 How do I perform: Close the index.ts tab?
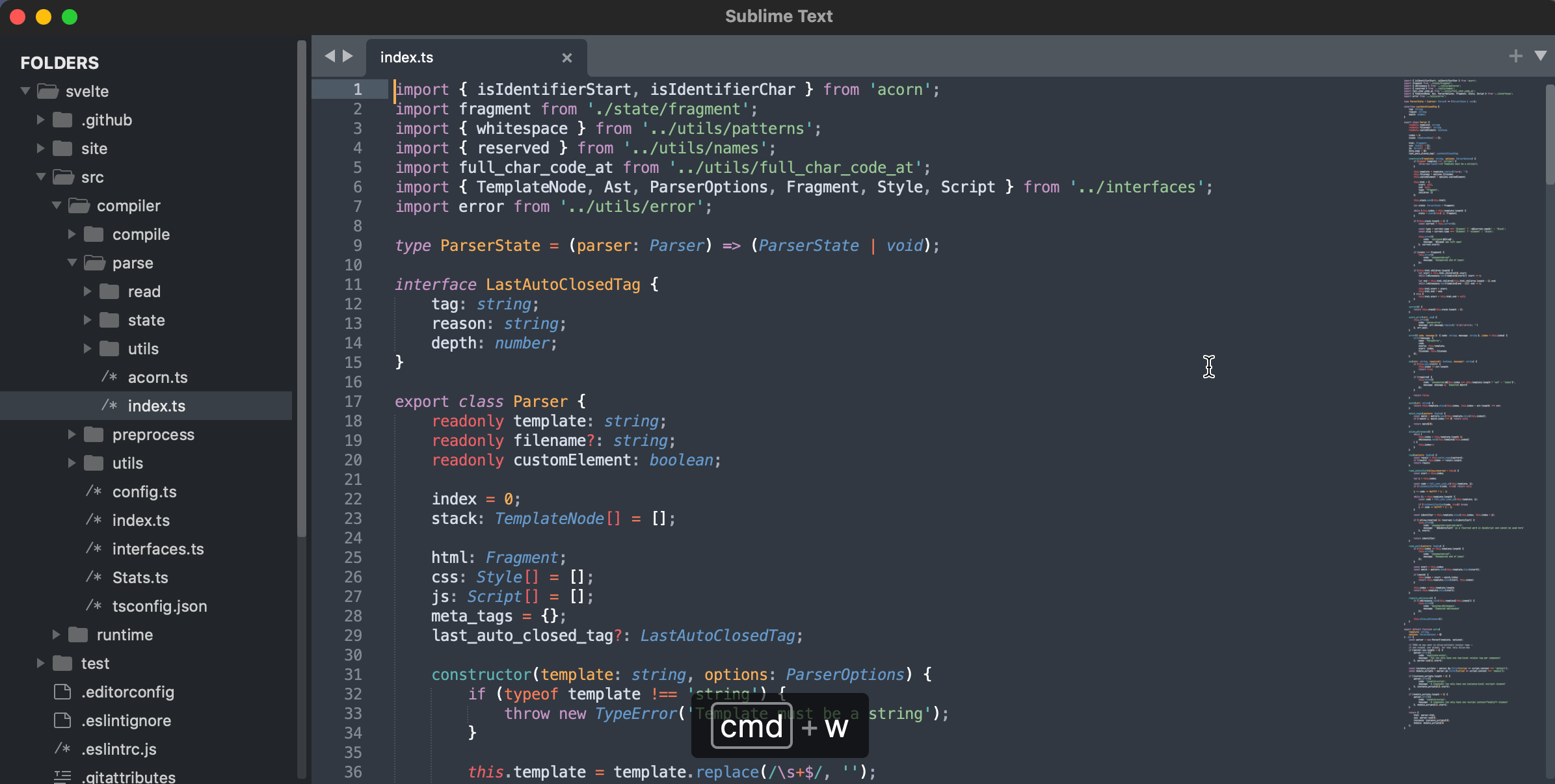pyautogui.click(x=567, y=58)
